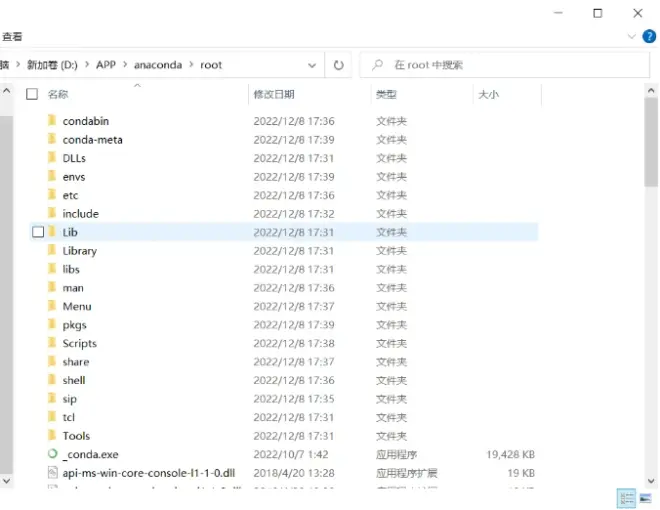
Task: Click the 应用程序扩展 type cell
Action: click(407, 473)
